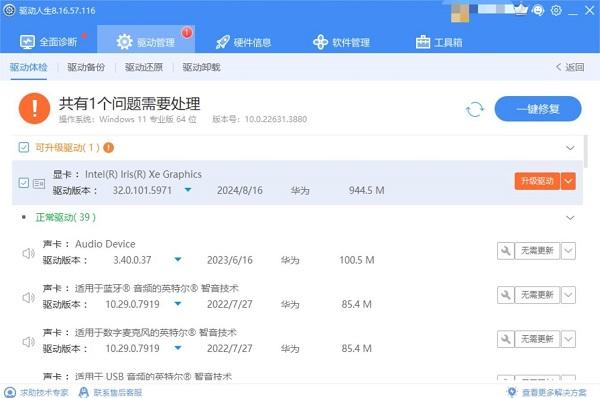Click 无需更新 button for Audio Device
Image resolution: width=600 pixels, height=398 pixels.
click(x=537, y=251)
